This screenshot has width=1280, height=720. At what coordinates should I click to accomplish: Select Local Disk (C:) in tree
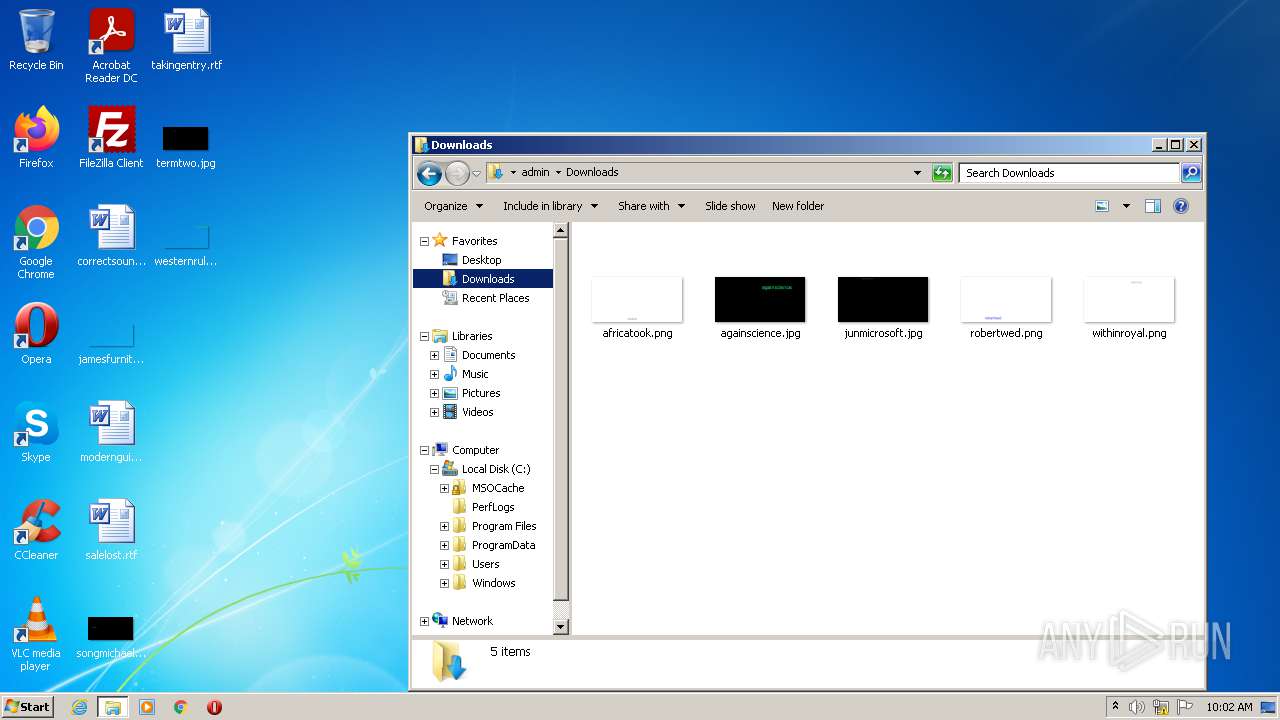(496, 469)
